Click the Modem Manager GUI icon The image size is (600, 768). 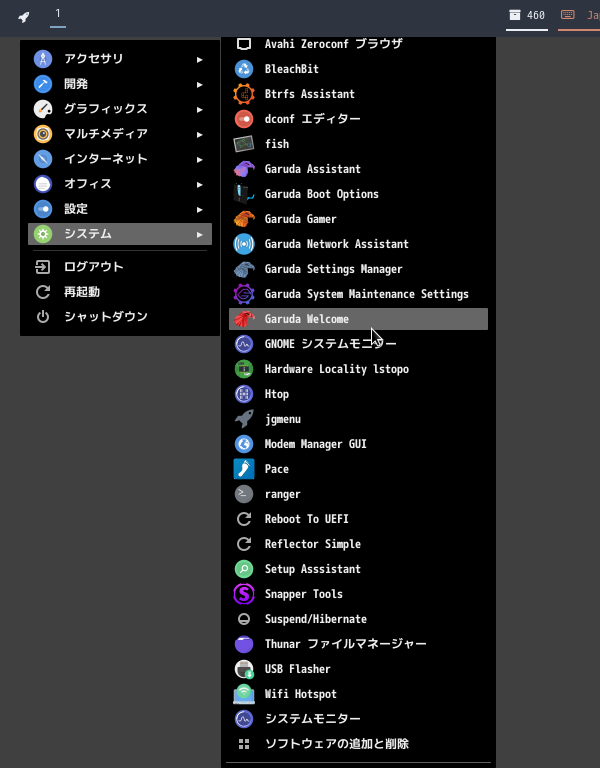(x=244, y=444)
